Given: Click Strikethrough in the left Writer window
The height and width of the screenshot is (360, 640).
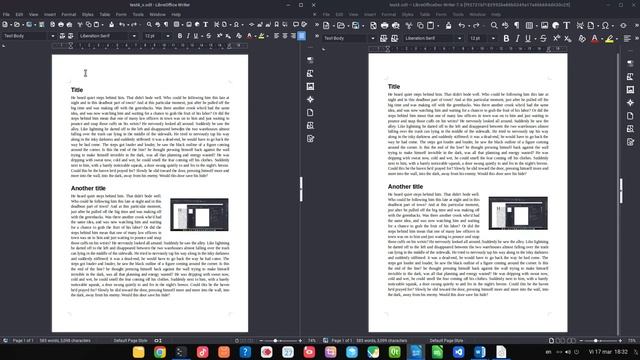Looking at the screenshot, I should tap(209, 36).
